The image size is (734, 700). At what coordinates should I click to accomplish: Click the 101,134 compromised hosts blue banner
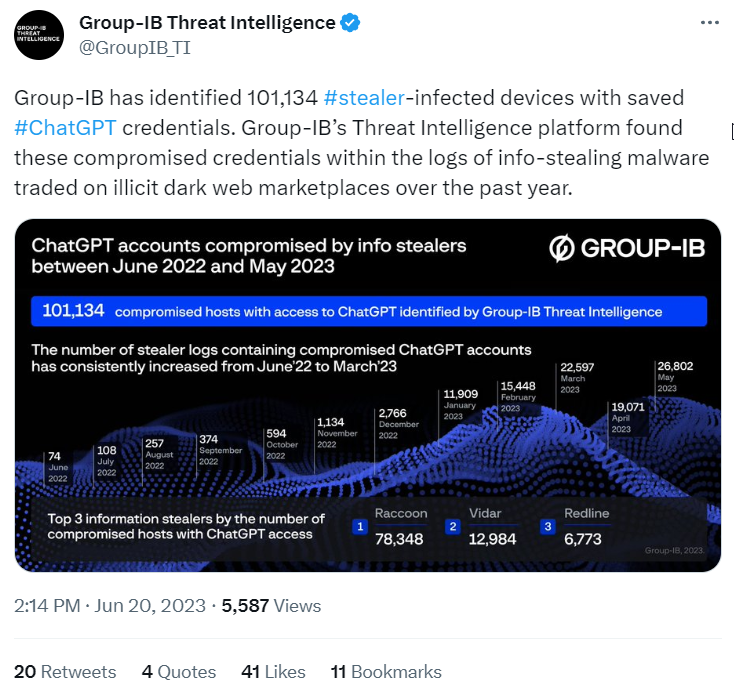point(369,311)
